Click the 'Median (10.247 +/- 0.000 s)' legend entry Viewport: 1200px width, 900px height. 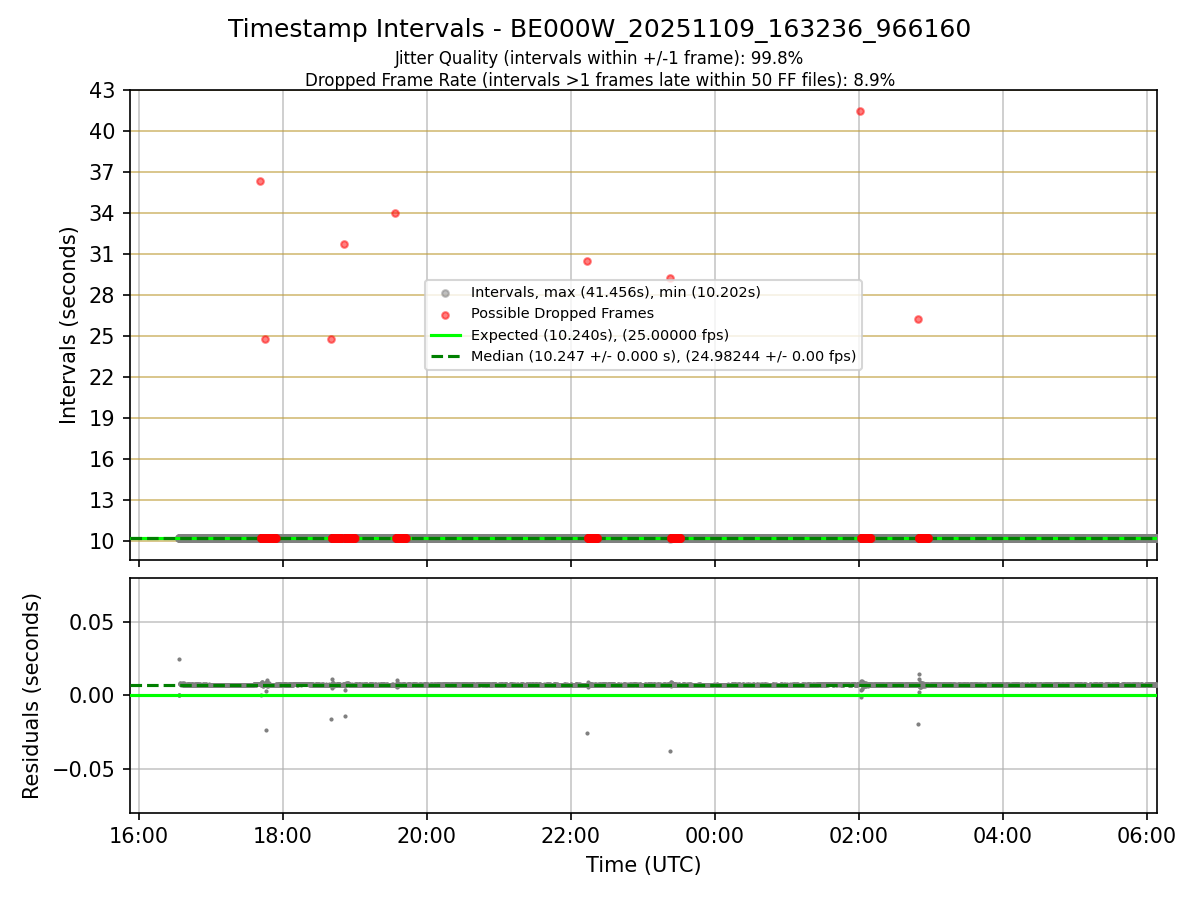[663, 356]
